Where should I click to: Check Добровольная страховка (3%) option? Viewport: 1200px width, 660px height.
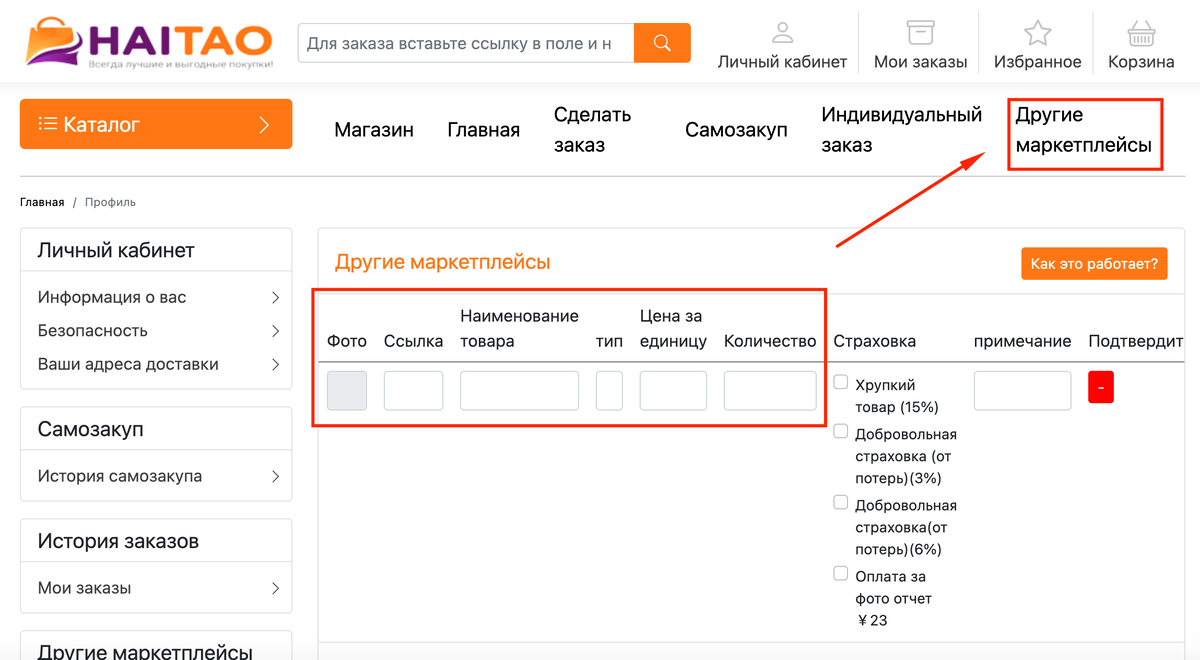(x=841, y=431)
